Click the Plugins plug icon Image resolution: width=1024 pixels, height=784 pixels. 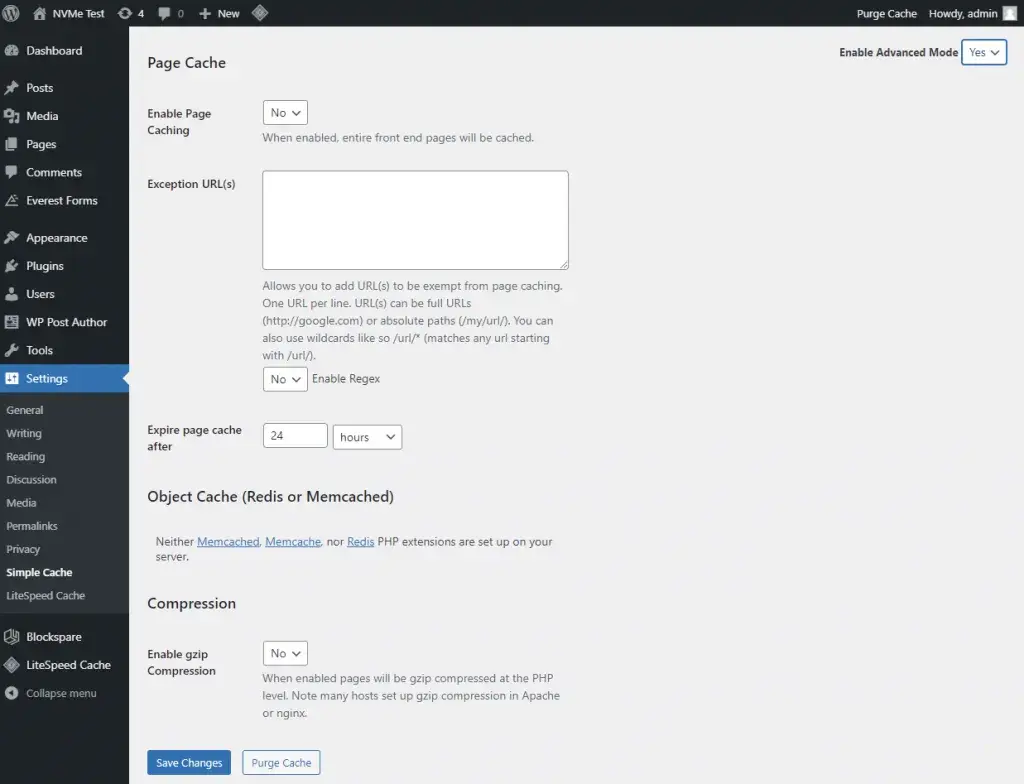(11, 265)
